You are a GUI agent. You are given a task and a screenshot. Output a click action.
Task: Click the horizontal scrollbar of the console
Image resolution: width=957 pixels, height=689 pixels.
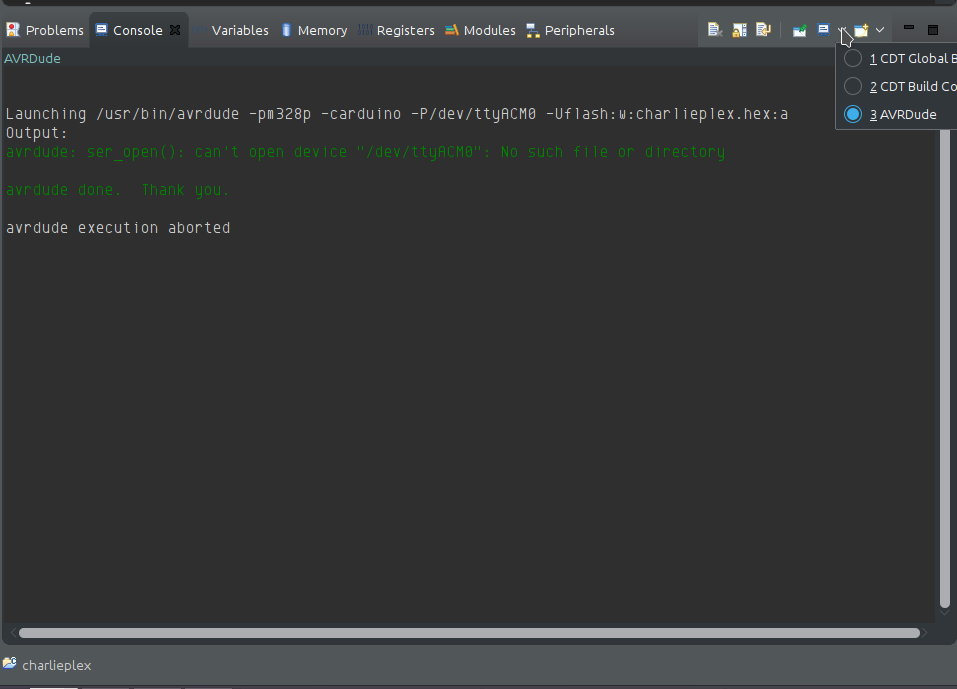coord(469,633)
